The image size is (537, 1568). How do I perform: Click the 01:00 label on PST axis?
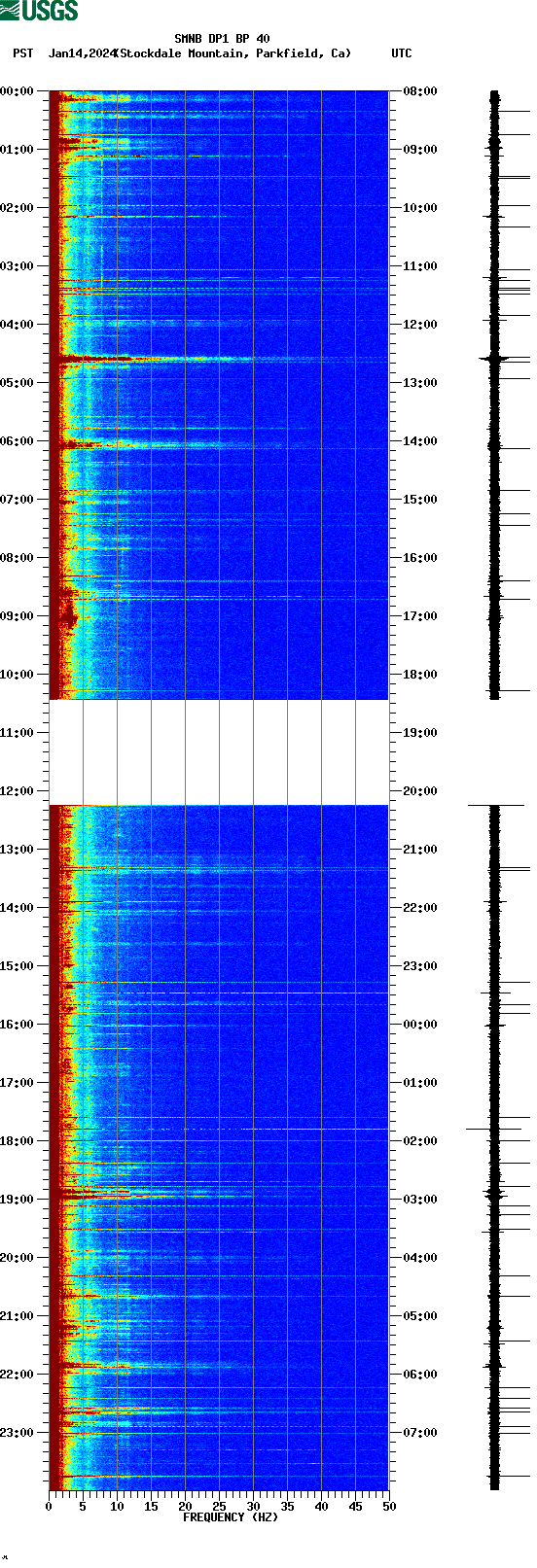click(x=18, y=150)
